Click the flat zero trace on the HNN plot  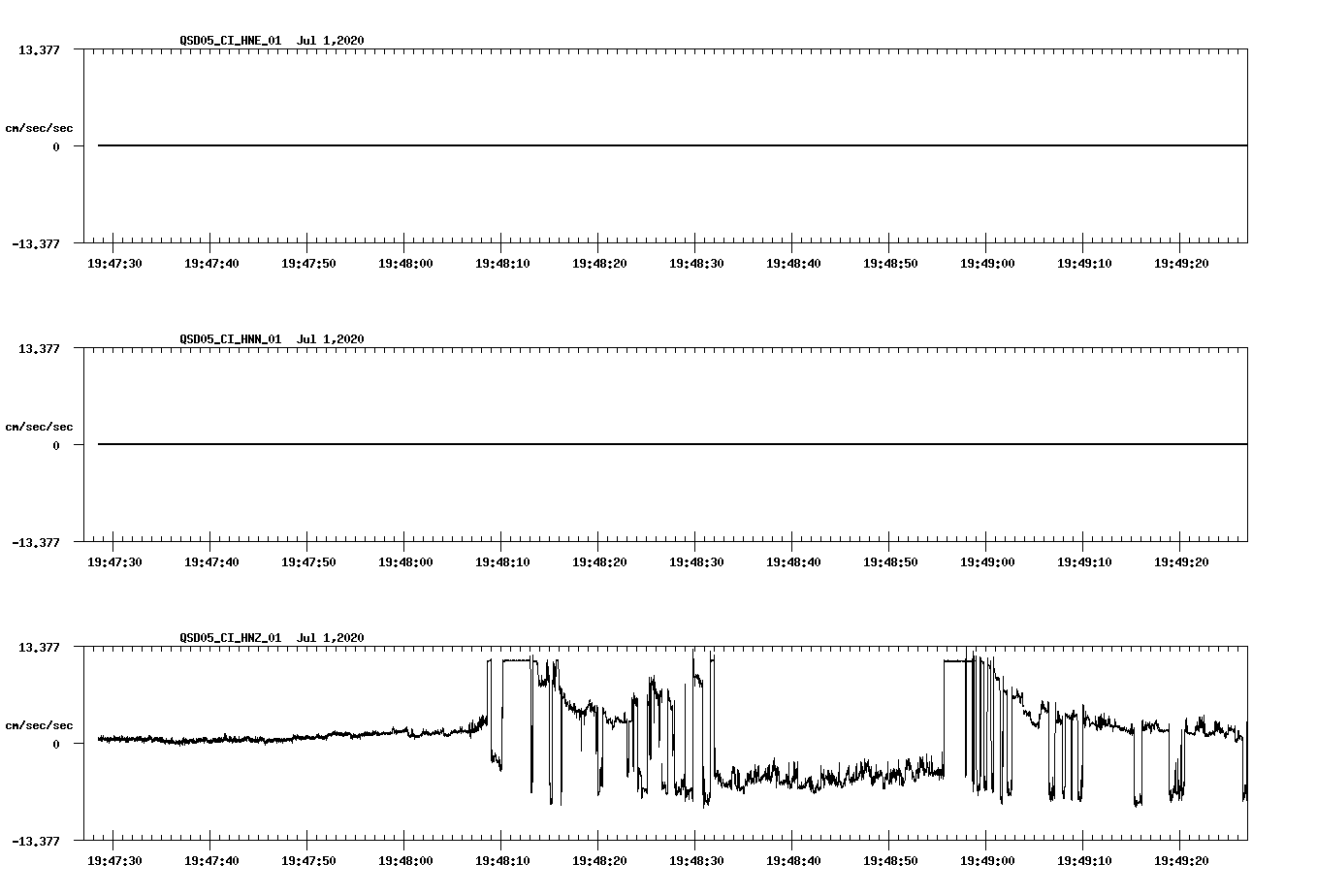pos(672,444)
